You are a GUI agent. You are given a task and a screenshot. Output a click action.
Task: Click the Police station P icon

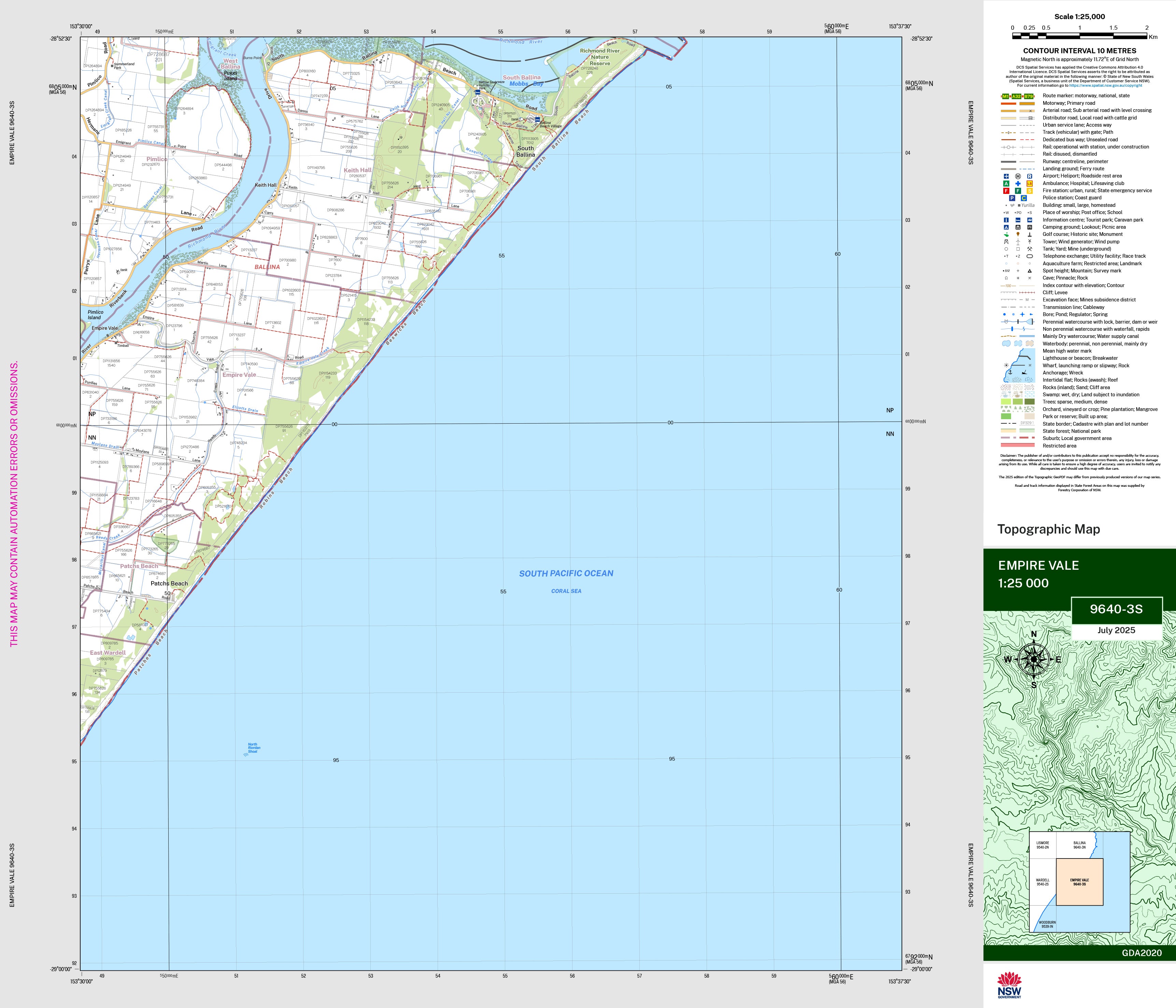(1012, 198)
